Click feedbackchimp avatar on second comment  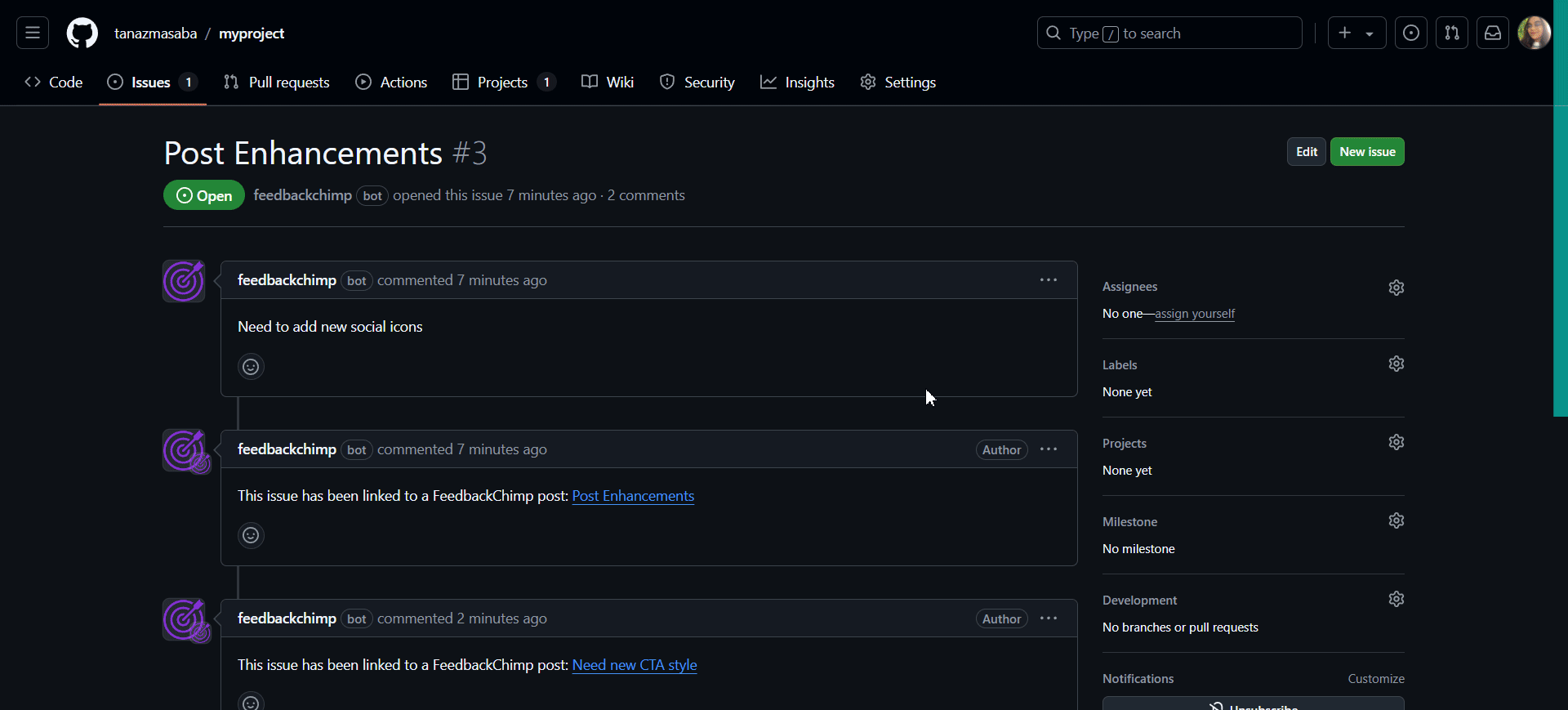184,450
